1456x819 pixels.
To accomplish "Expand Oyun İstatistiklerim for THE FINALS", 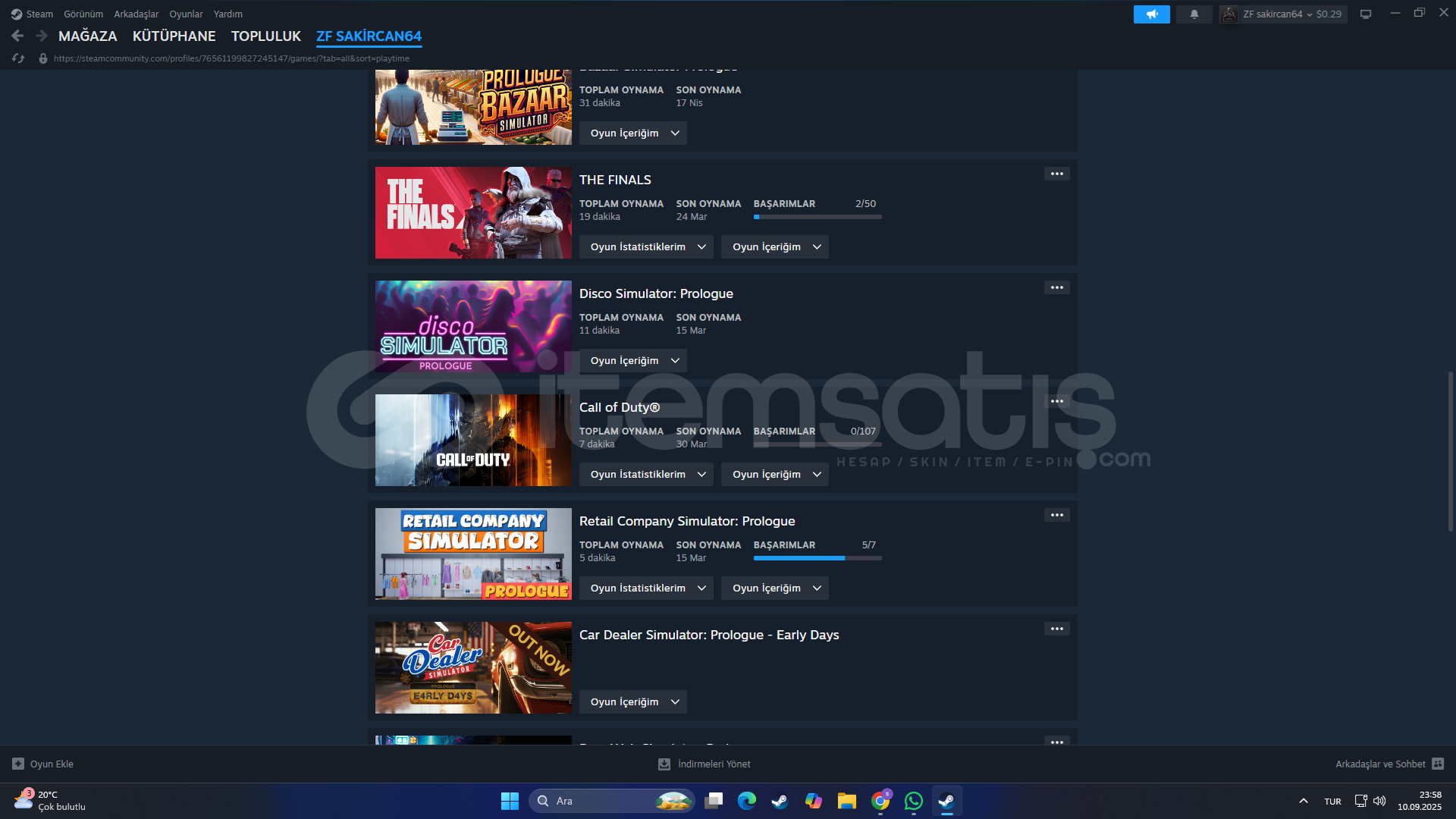I will [x=646, y=246].
